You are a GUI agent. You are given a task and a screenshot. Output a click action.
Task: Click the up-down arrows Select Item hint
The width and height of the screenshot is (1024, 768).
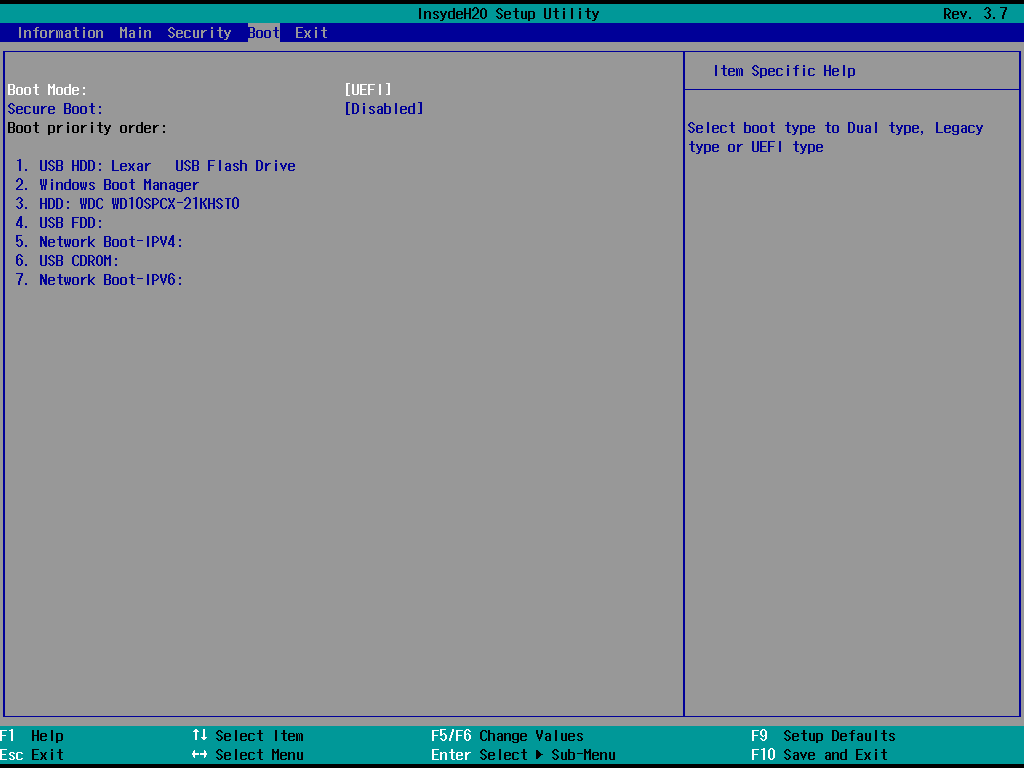click(248, 735)
